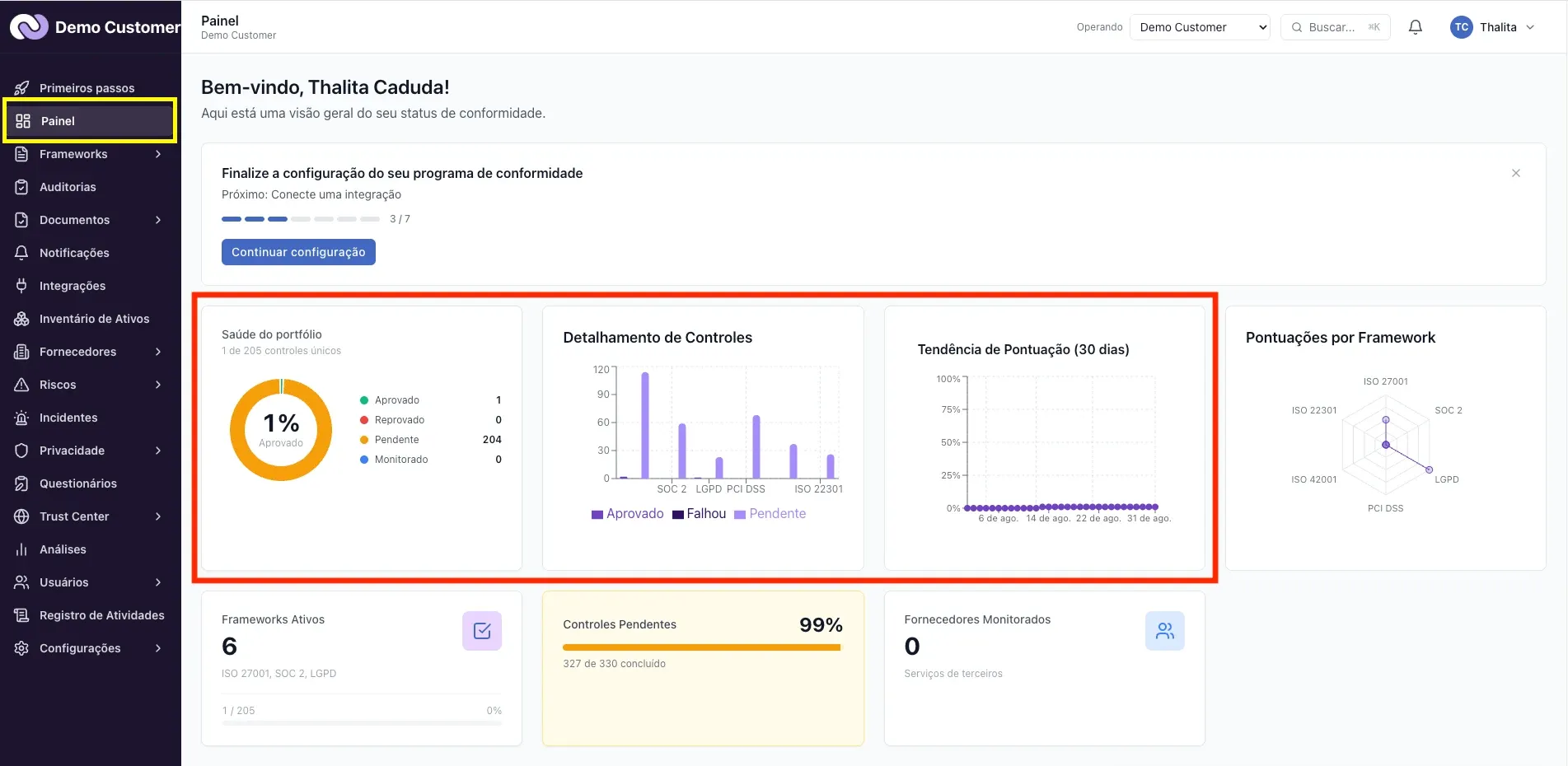Screen dimensions: 1568x766
Task: Click the Registro de Atividades icon
Action: [22, 615]
